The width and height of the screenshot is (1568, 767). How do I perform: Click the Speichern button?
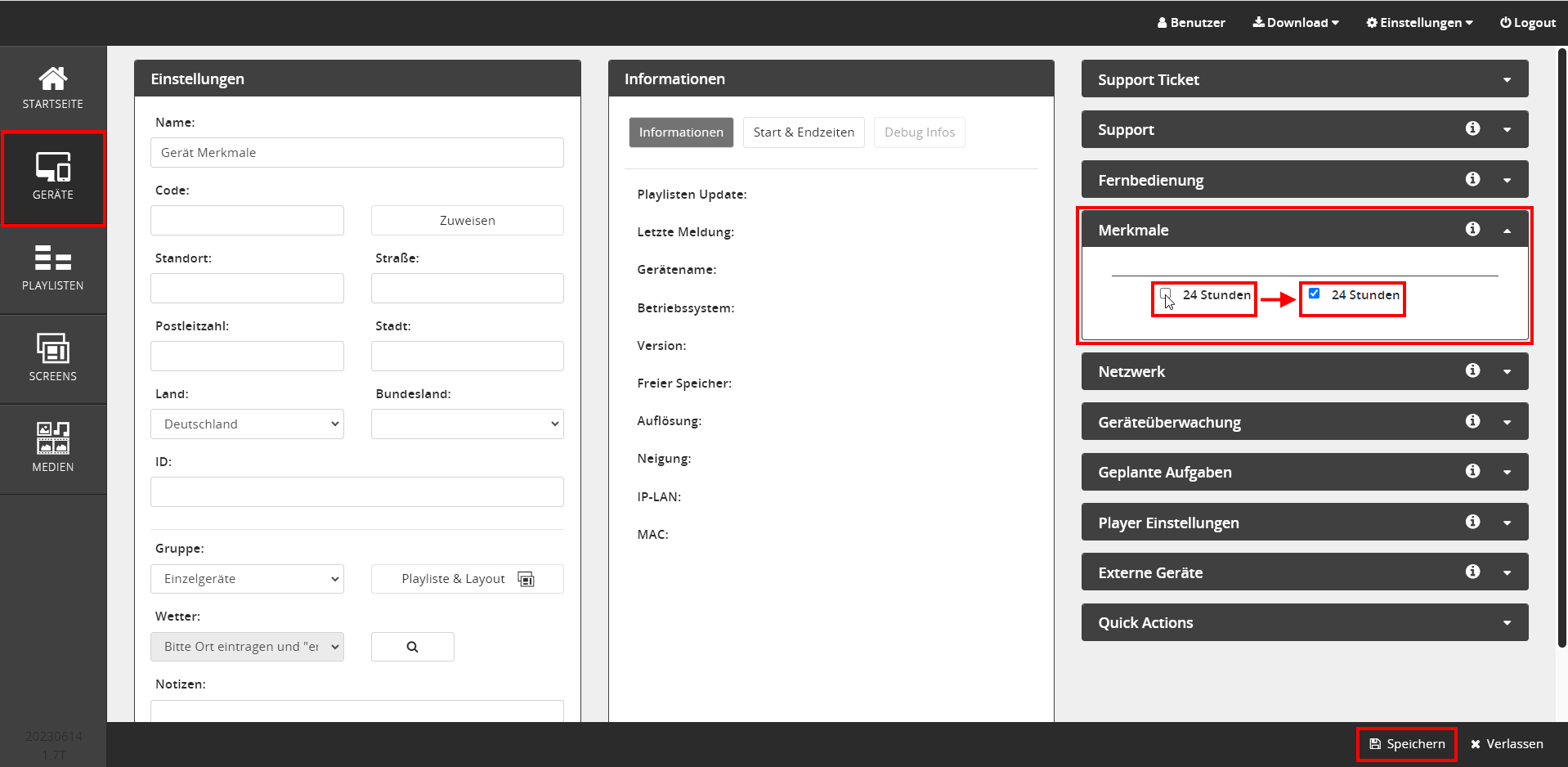[1407, 744]
